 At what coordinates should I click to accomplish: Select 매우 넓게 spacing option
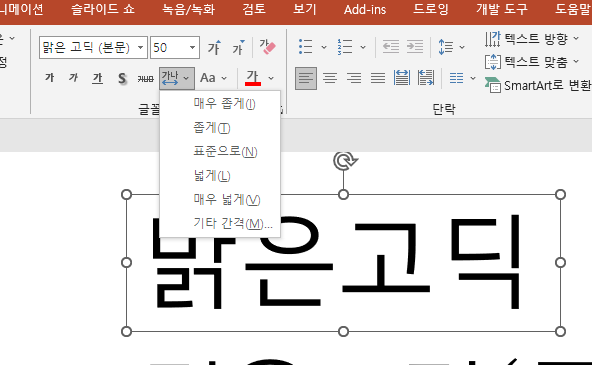coord(220,199)
